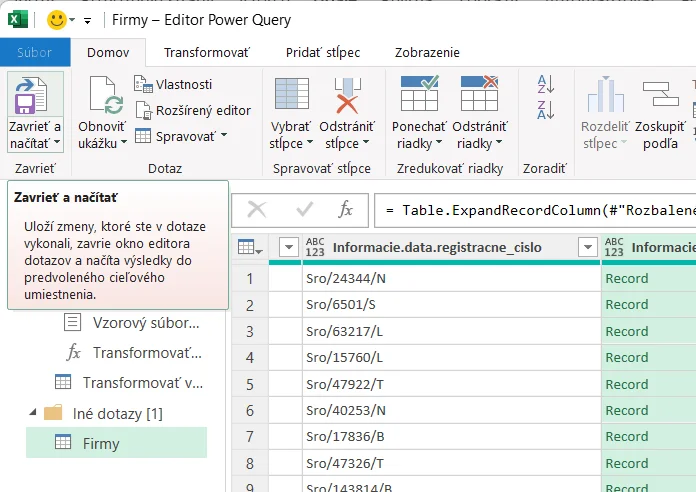696x492 pixels.
Task: Select the Iné dotazy [1] folder
Action: 103,413
